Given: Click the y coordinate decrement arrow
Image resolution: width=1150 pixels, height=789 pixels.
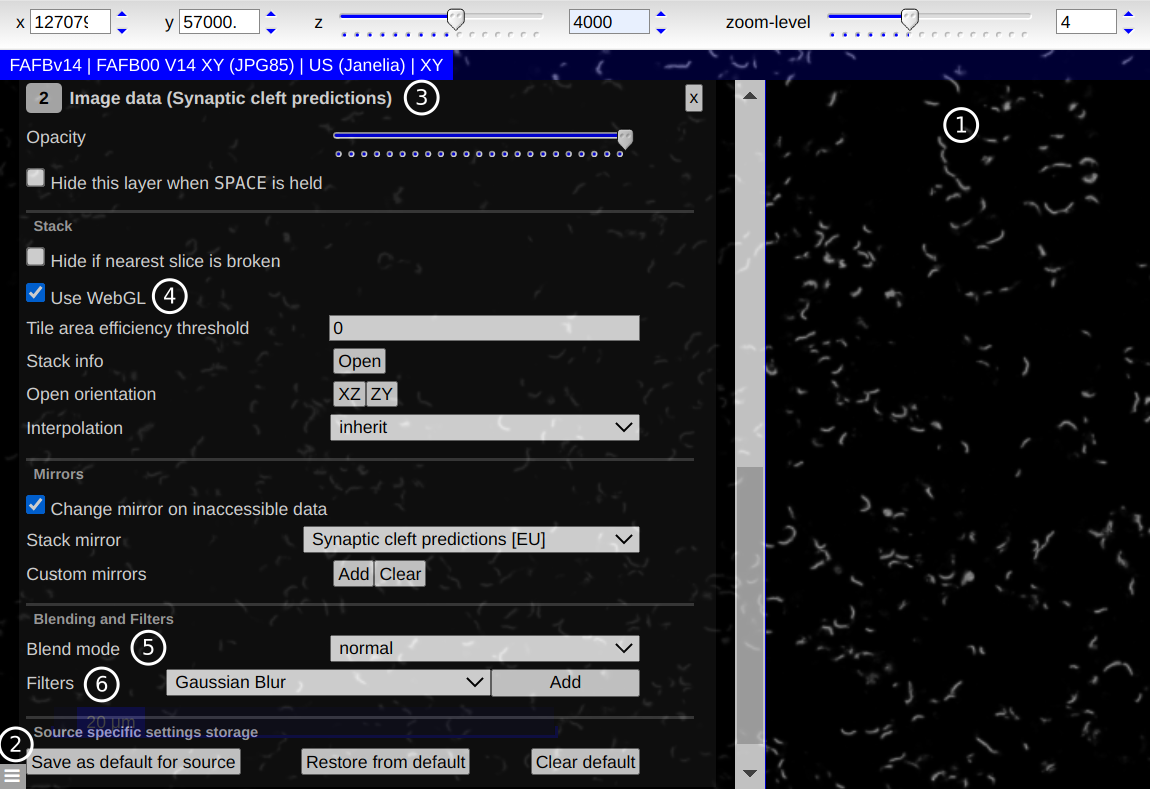Looking at the screenshot, I should click(x=270, y=29).
